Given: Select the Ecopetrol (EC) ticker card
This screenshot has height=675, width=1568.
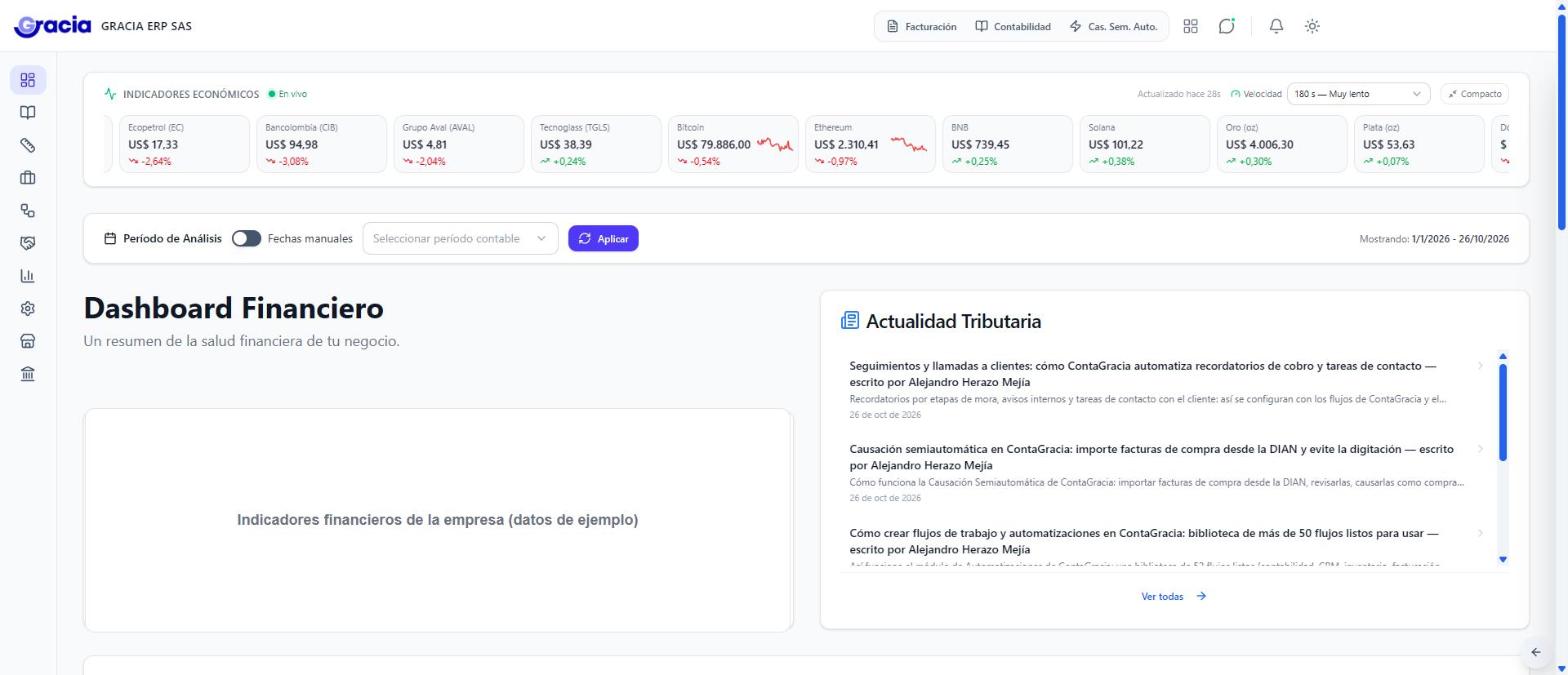Looking at the screenshot, I should (x=184, y=144).
